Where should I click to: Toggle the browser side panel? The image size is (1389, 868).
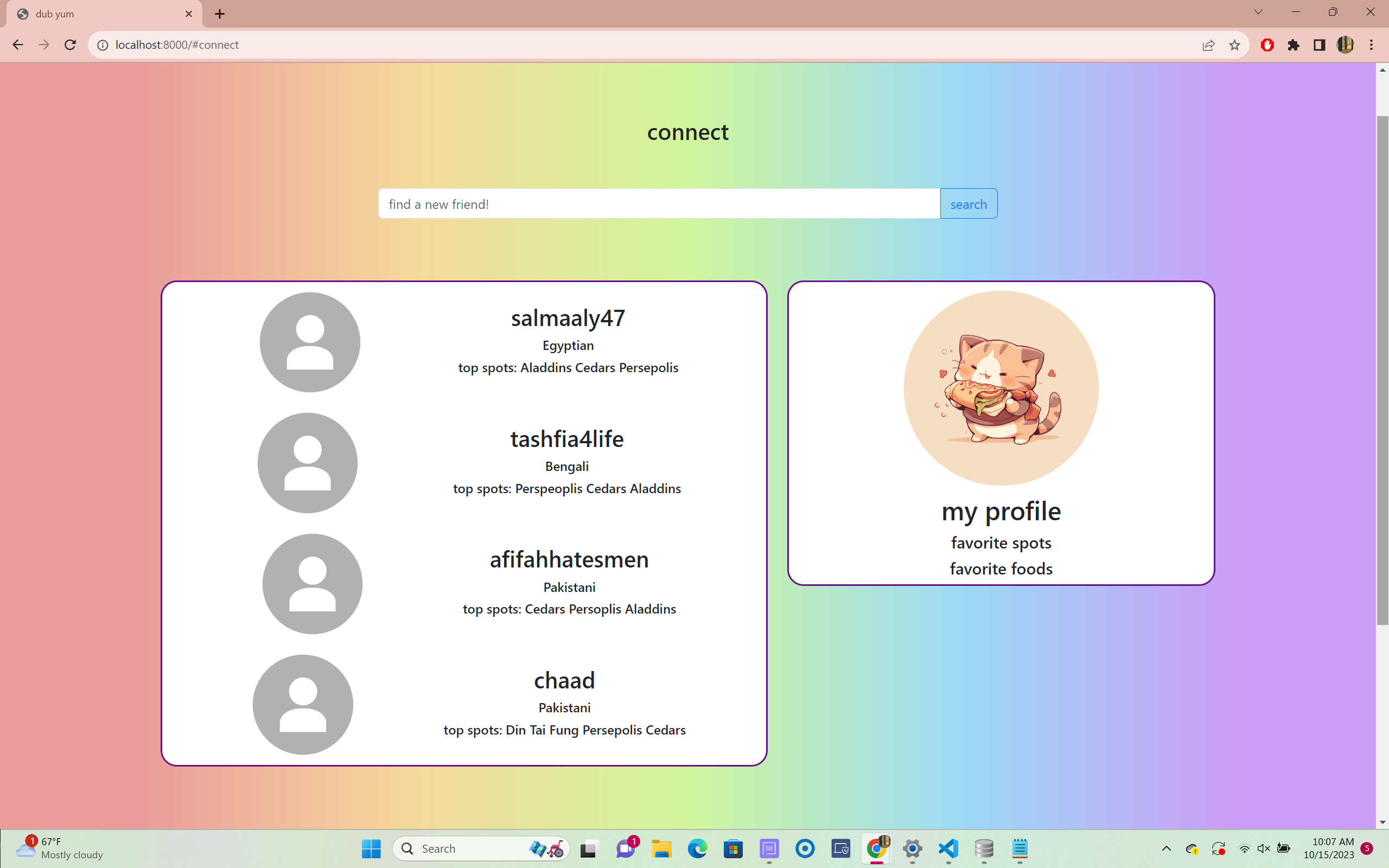point(1319,45)
